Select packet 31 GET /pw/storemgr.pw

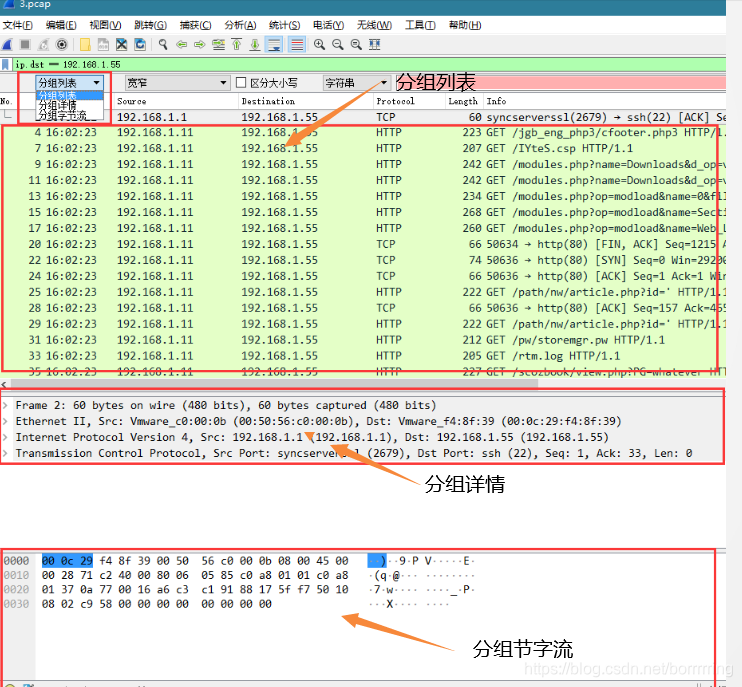363,340
